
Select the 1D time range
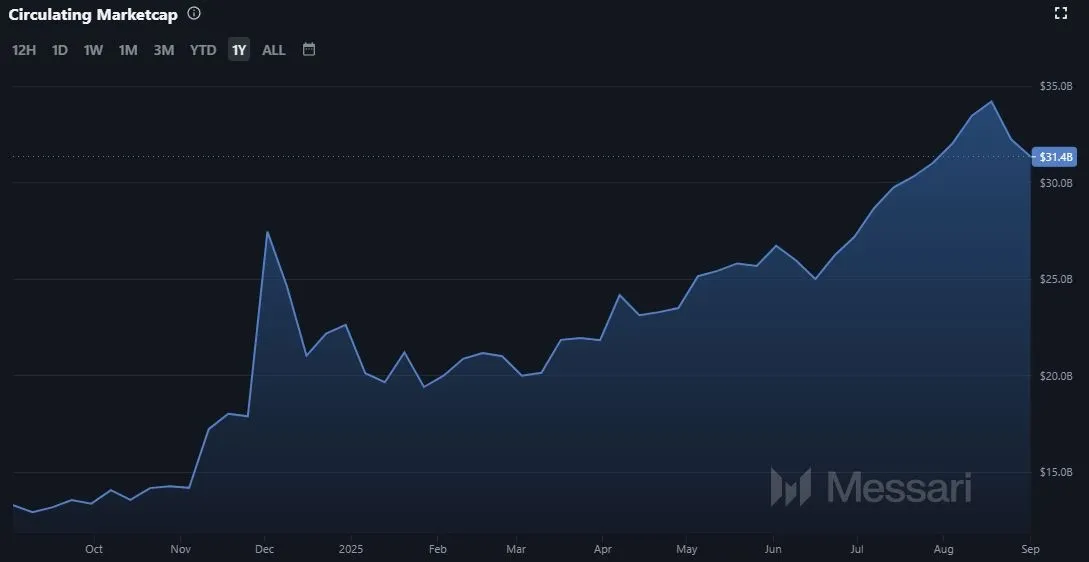[x=60, y=50]
